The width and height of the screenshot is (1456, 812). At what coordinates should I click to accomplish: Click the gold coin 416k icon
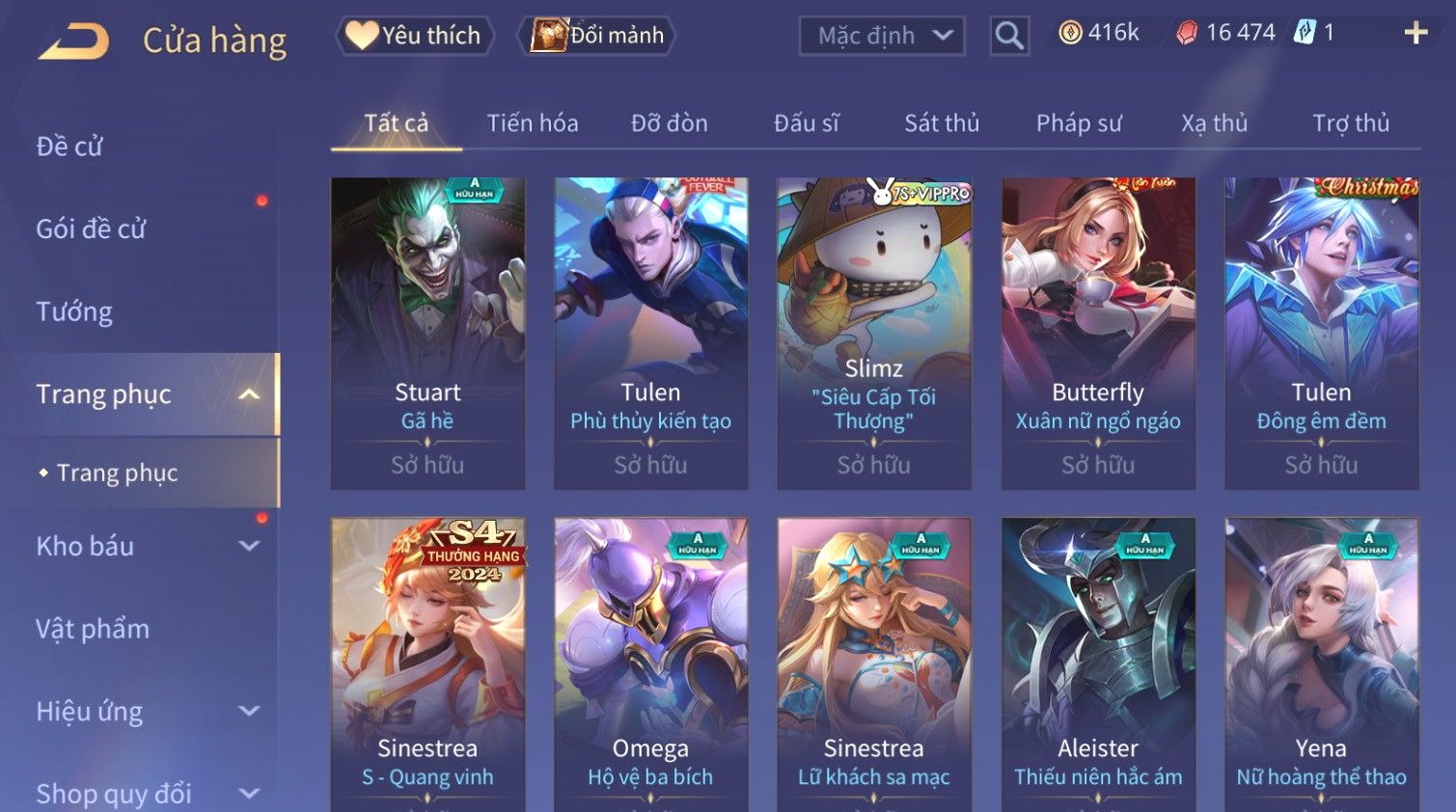click(1070, 33)
